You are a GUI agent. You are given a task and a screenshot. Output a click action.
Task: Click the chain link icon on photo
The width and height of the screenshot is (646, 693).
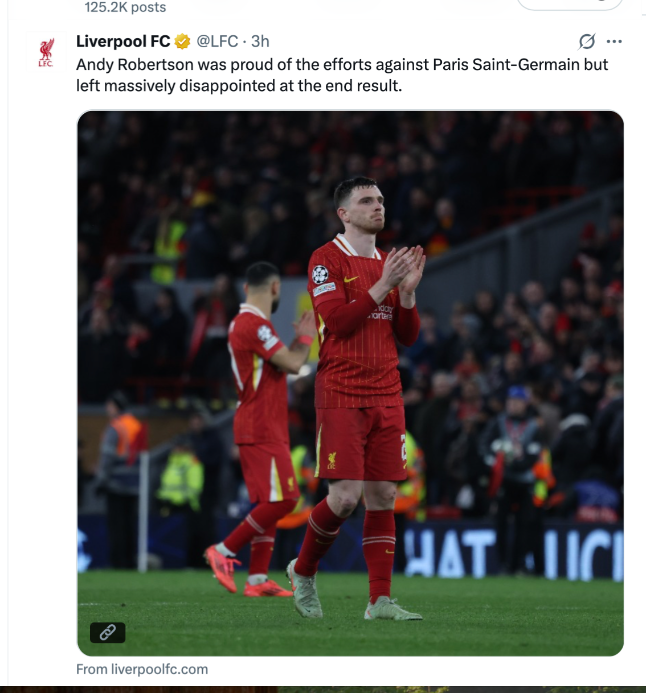(x=107, y=632)
